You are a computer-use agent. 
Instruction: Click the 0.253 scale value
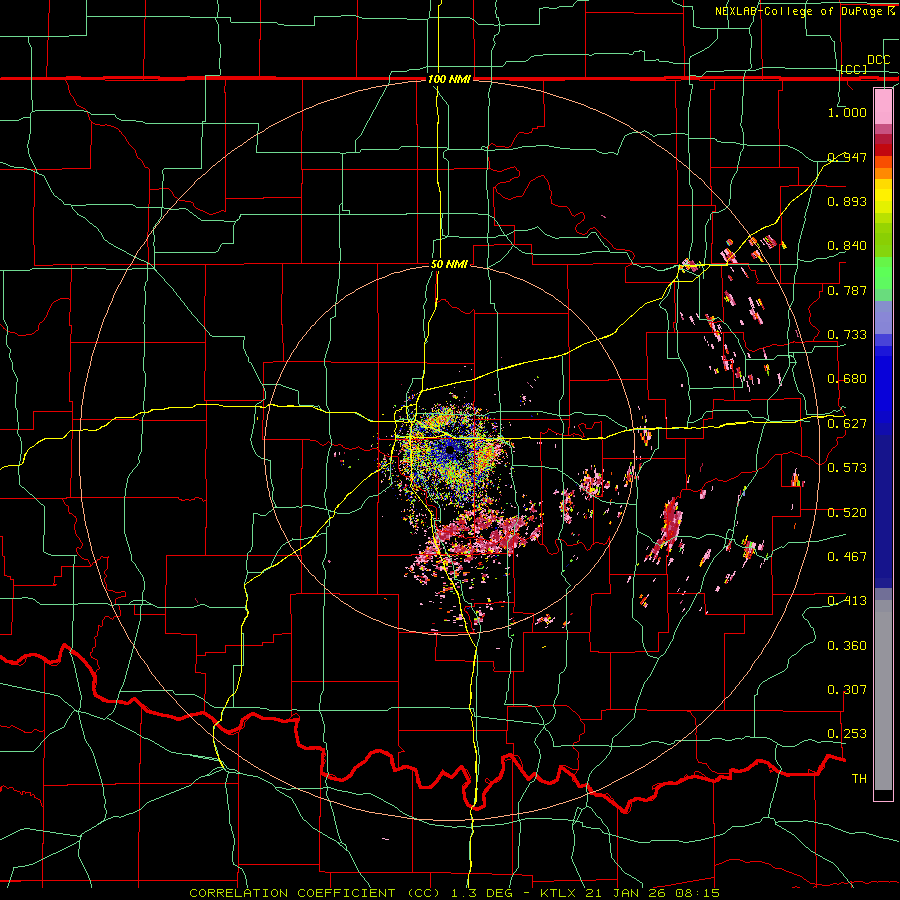(x=847, y=734)
